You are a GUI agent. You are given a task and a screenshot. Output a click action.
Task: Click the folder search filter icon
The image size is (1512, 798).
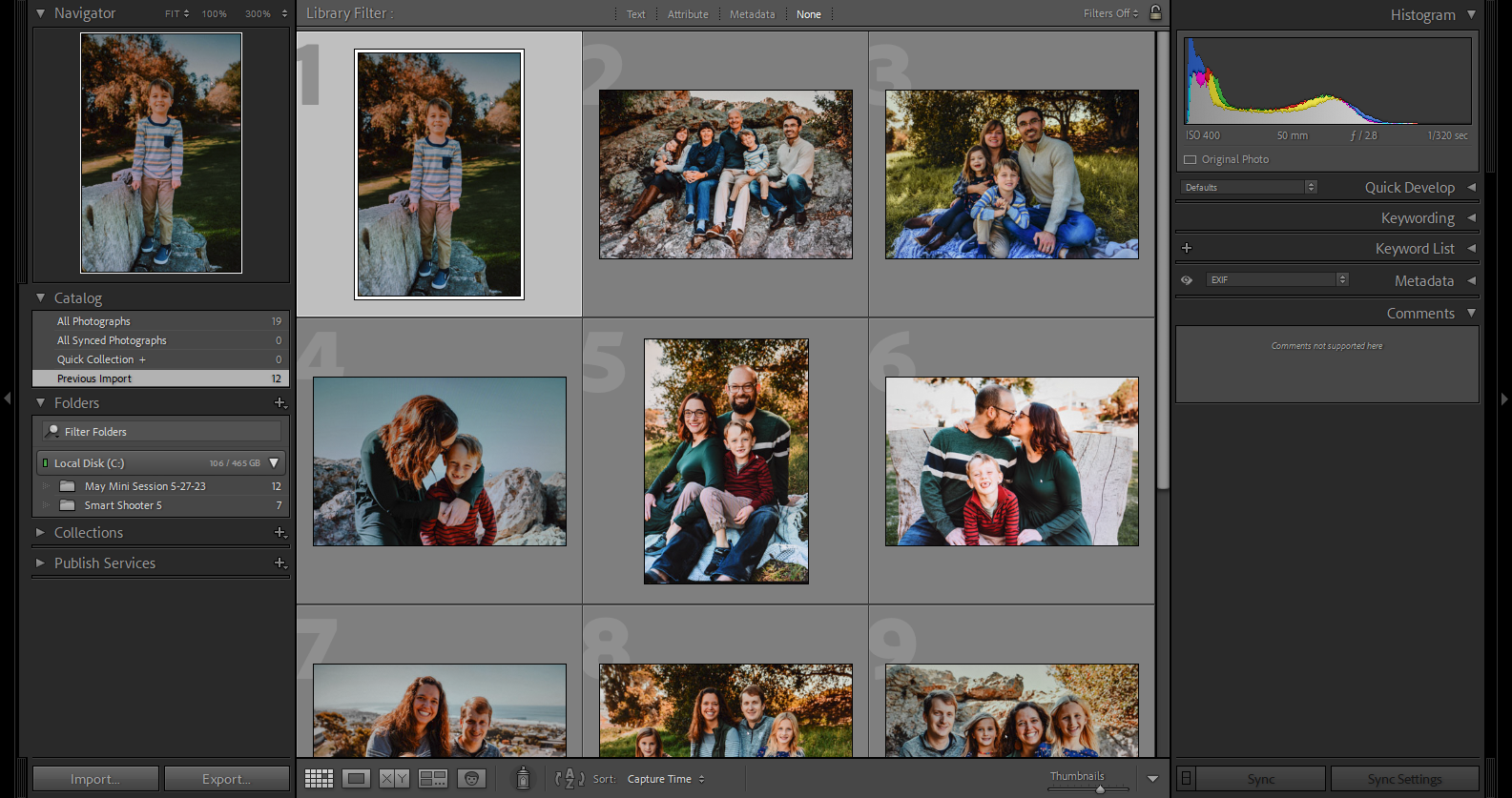[x=53, y=431]
